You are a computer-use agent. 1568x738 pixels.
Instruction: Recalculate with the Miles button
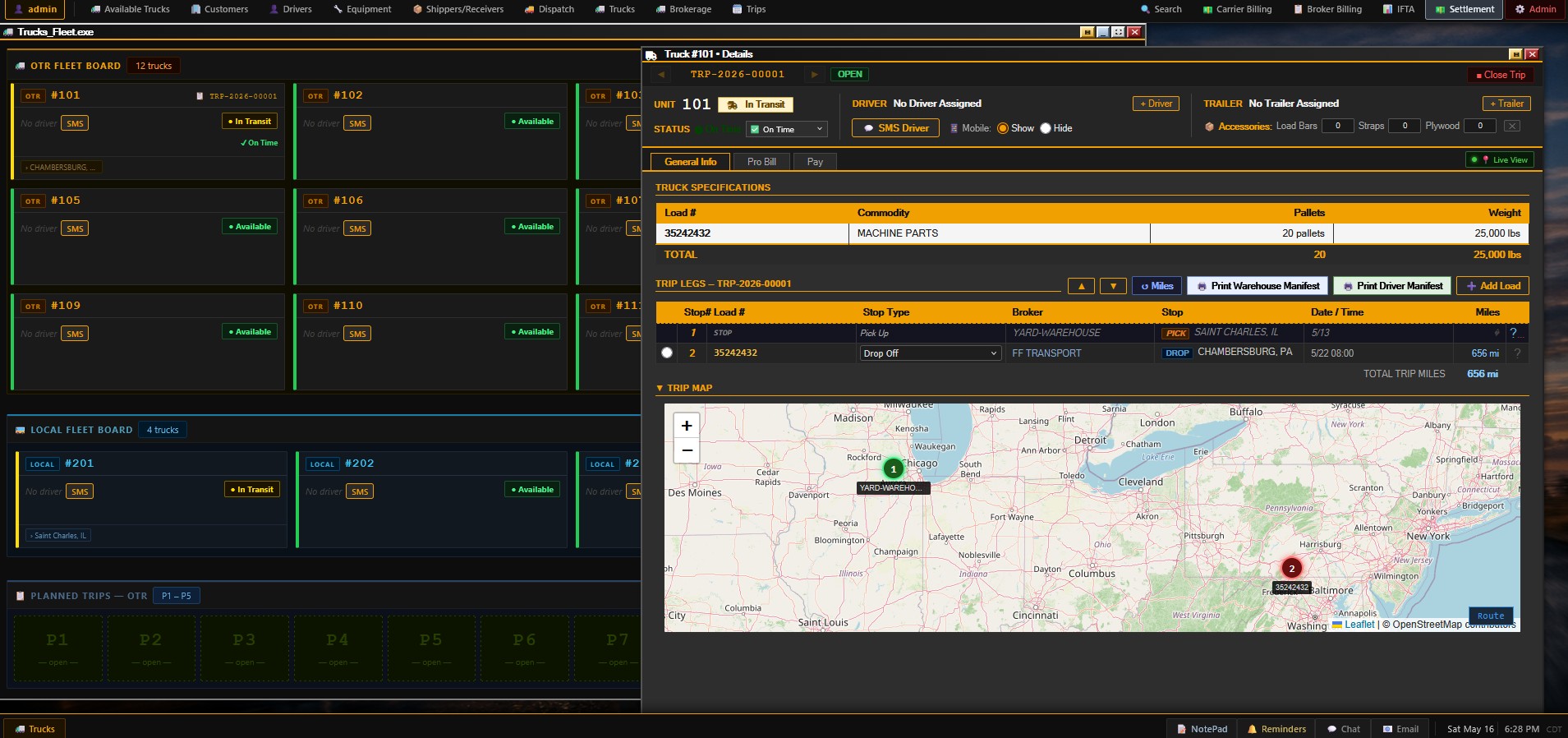[x=1156, y=286]
